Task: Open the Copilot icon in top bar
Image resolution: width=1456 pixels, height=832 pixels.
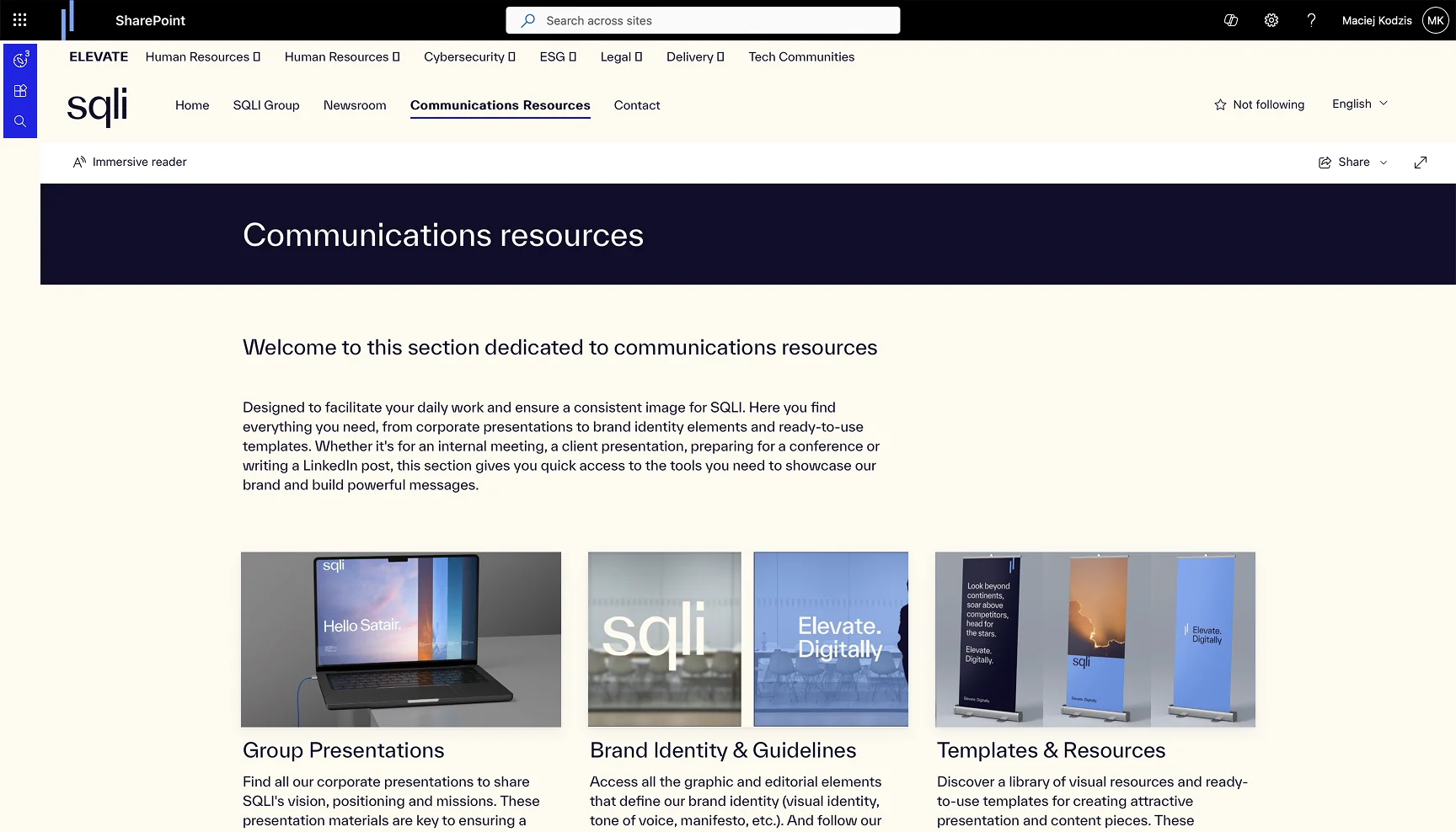Action: (1231, 20)
